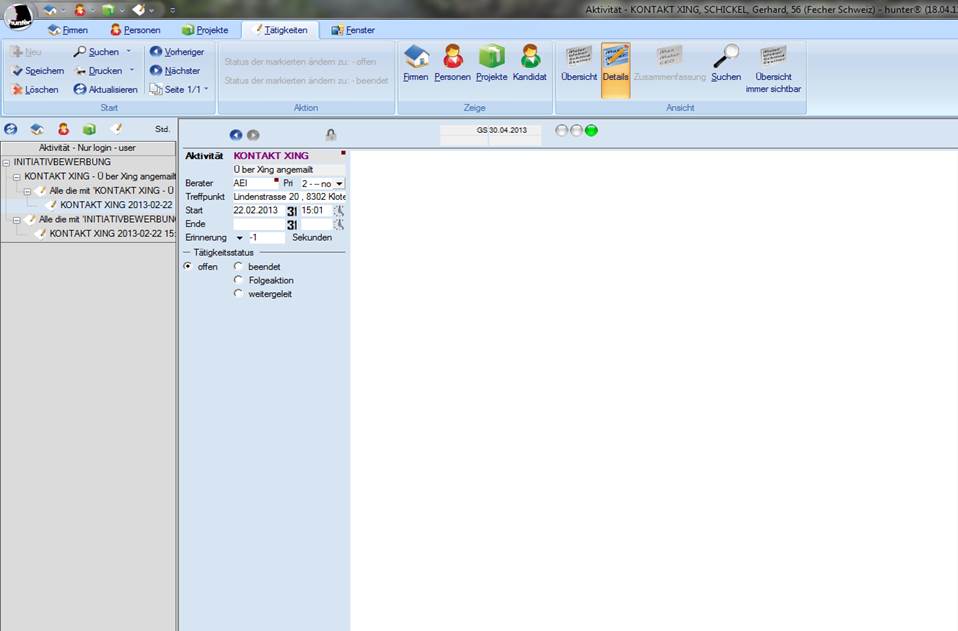Open the Seite 1/1 page dropdown

point(179,90)
